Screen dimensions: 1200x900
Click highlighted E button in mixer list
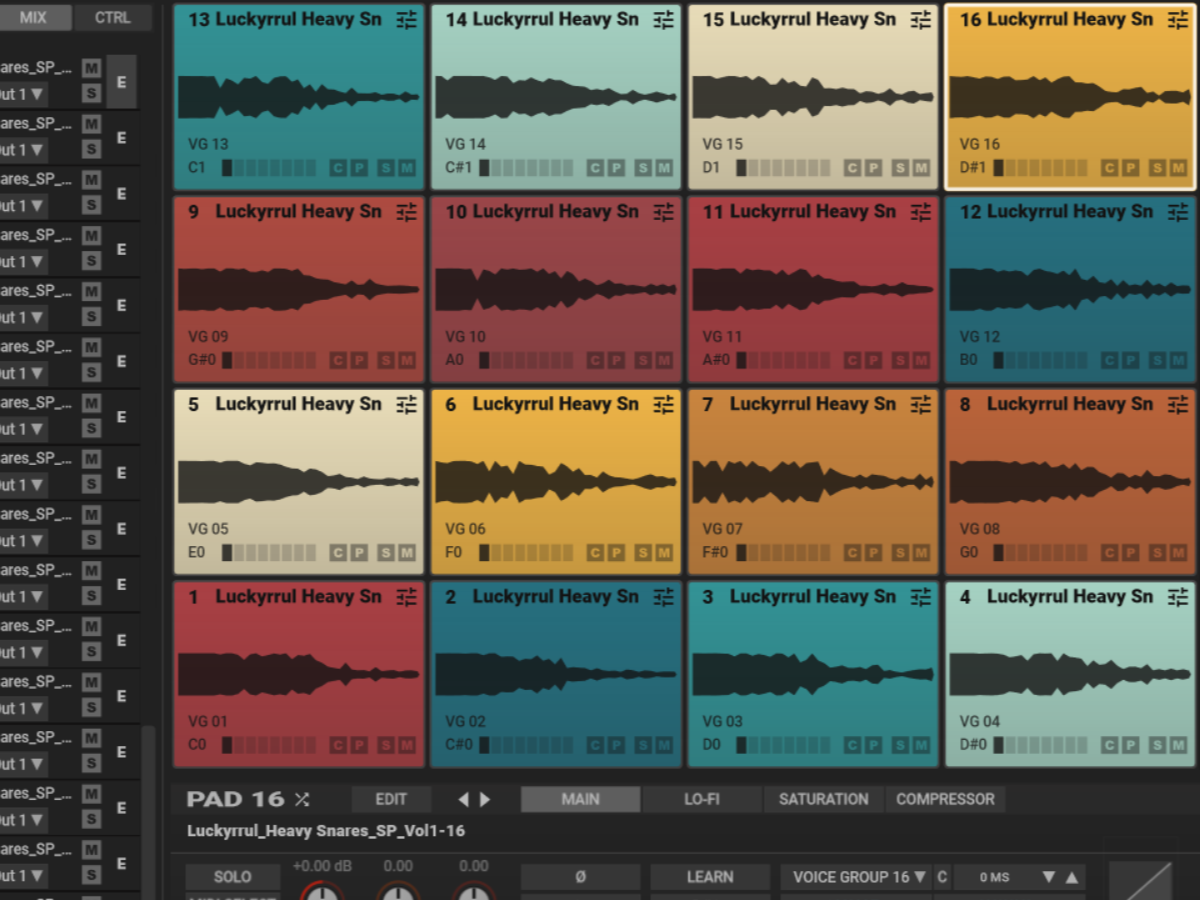[x=122, y=82]
